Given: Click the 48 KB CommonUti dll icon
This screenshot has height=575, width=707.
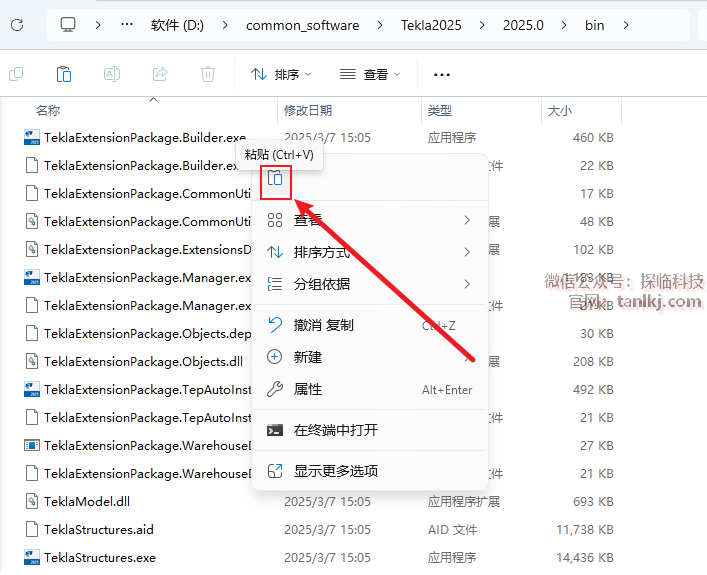Looking at the screenshot, I should [x=32, y=221].
